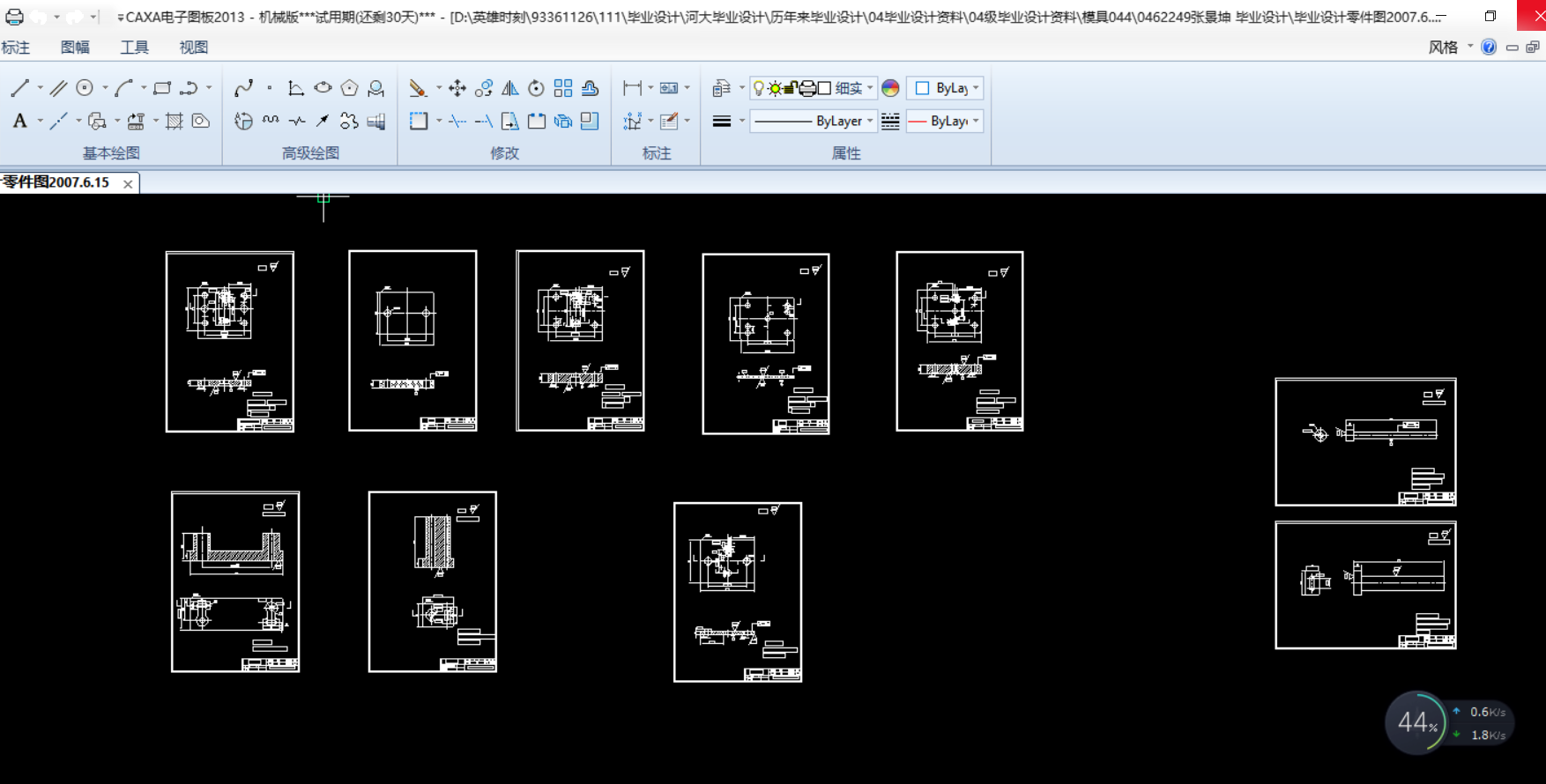Screen dimensions: 1546x784
Task: Open the color wheel picker
Action: click(x=890, y=88)
